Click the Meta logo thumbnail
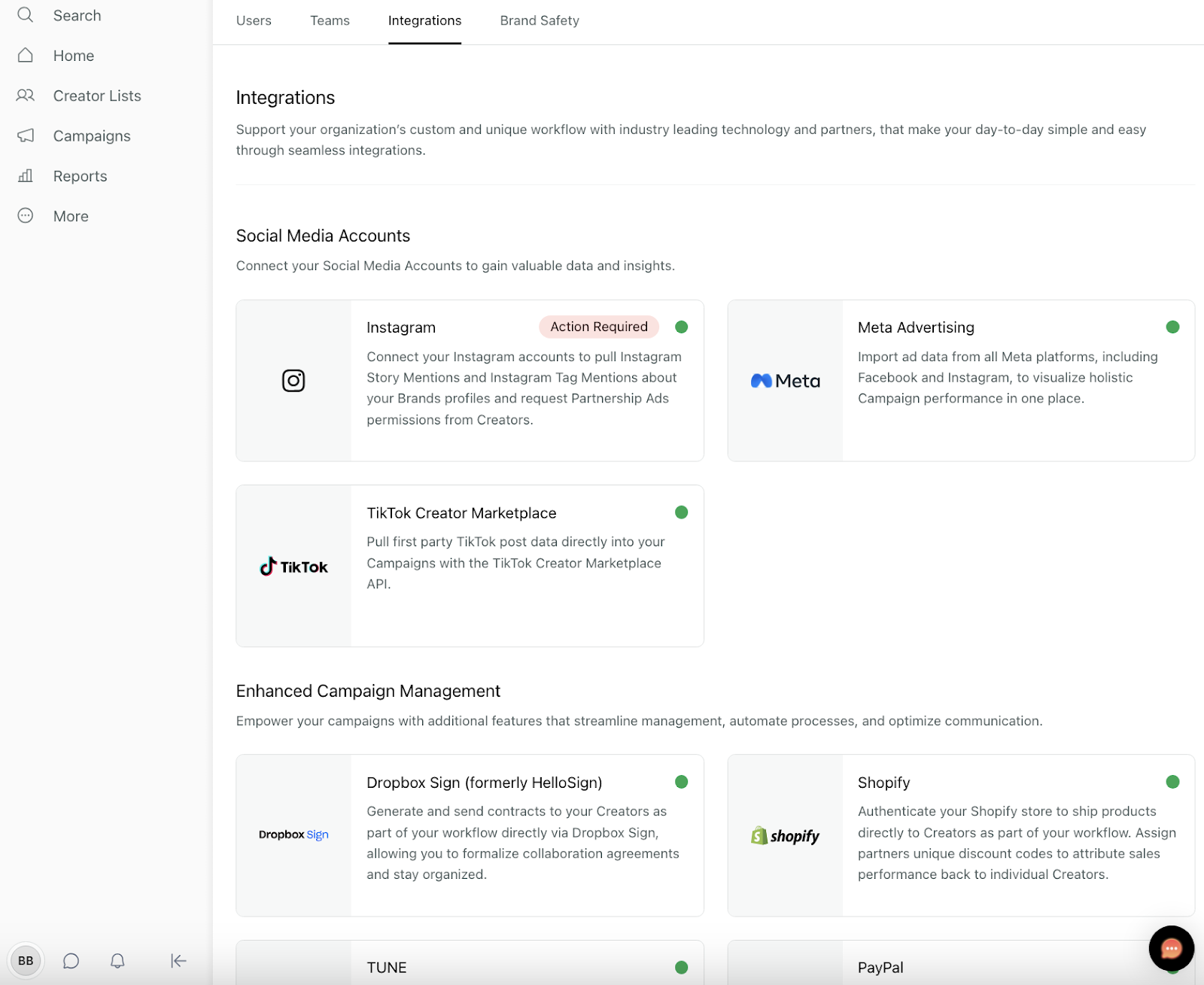 (x=785, y=381)
